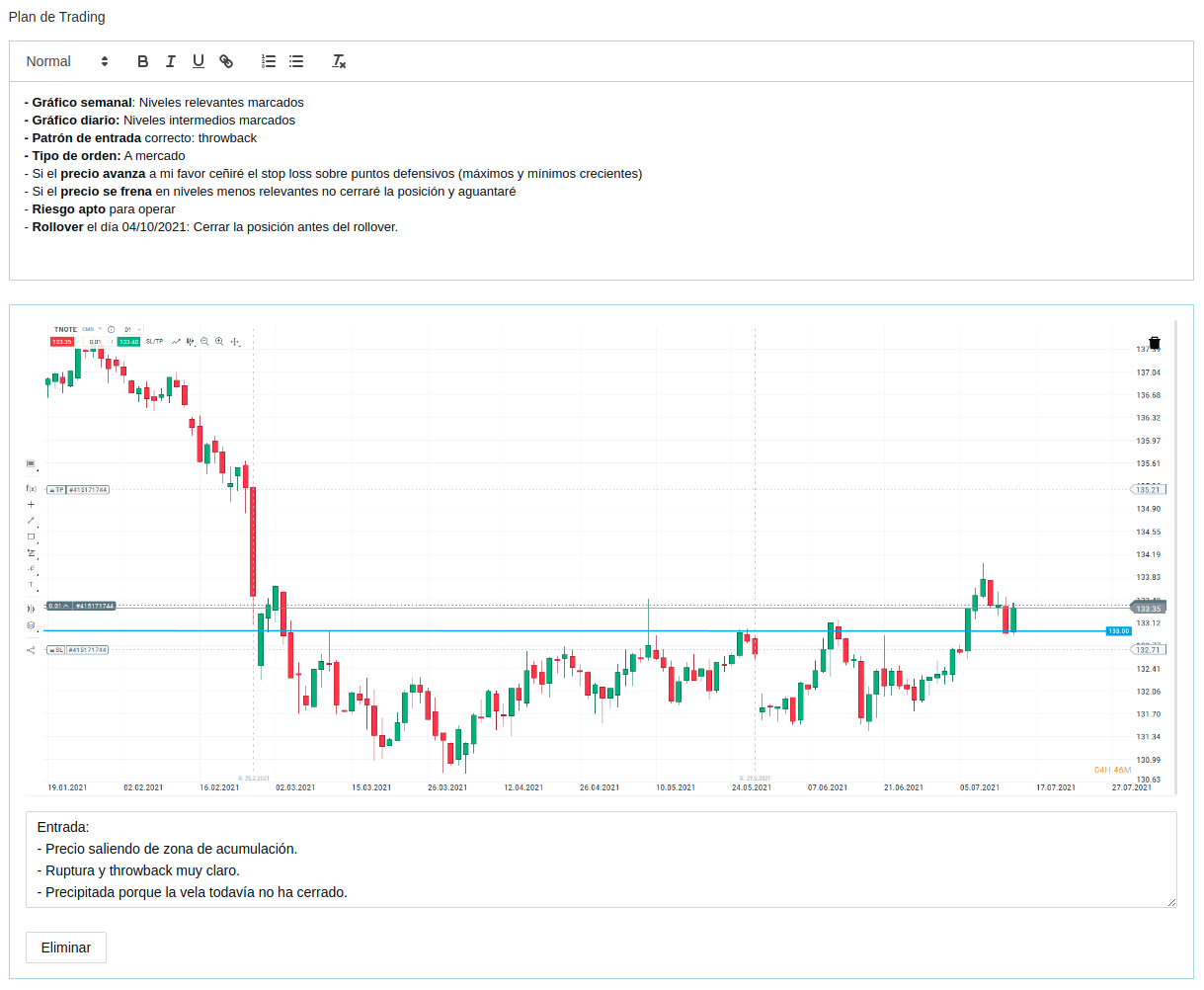Click the Eliminar button
The height and width of the screenshot is (990, 1204).
click(66, 947)
